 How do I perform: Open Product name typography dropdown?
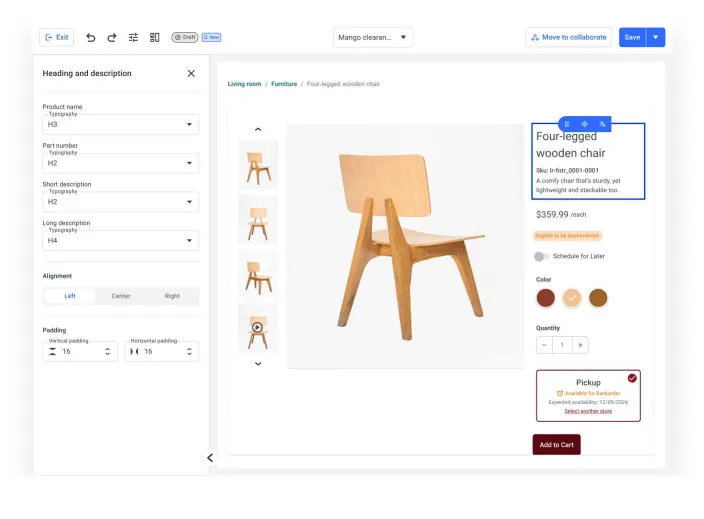click(x=121, y=124)
